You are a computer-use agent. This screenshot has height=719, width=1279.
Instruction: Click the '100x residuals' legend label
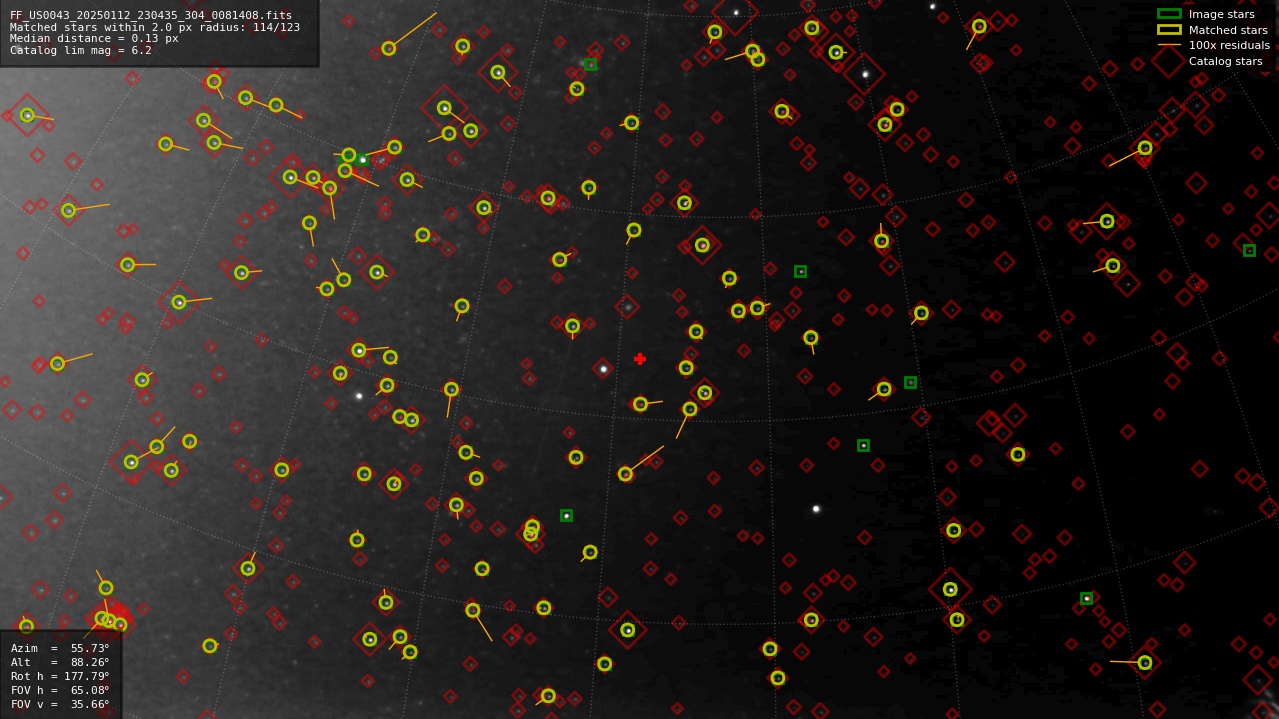1229,45
